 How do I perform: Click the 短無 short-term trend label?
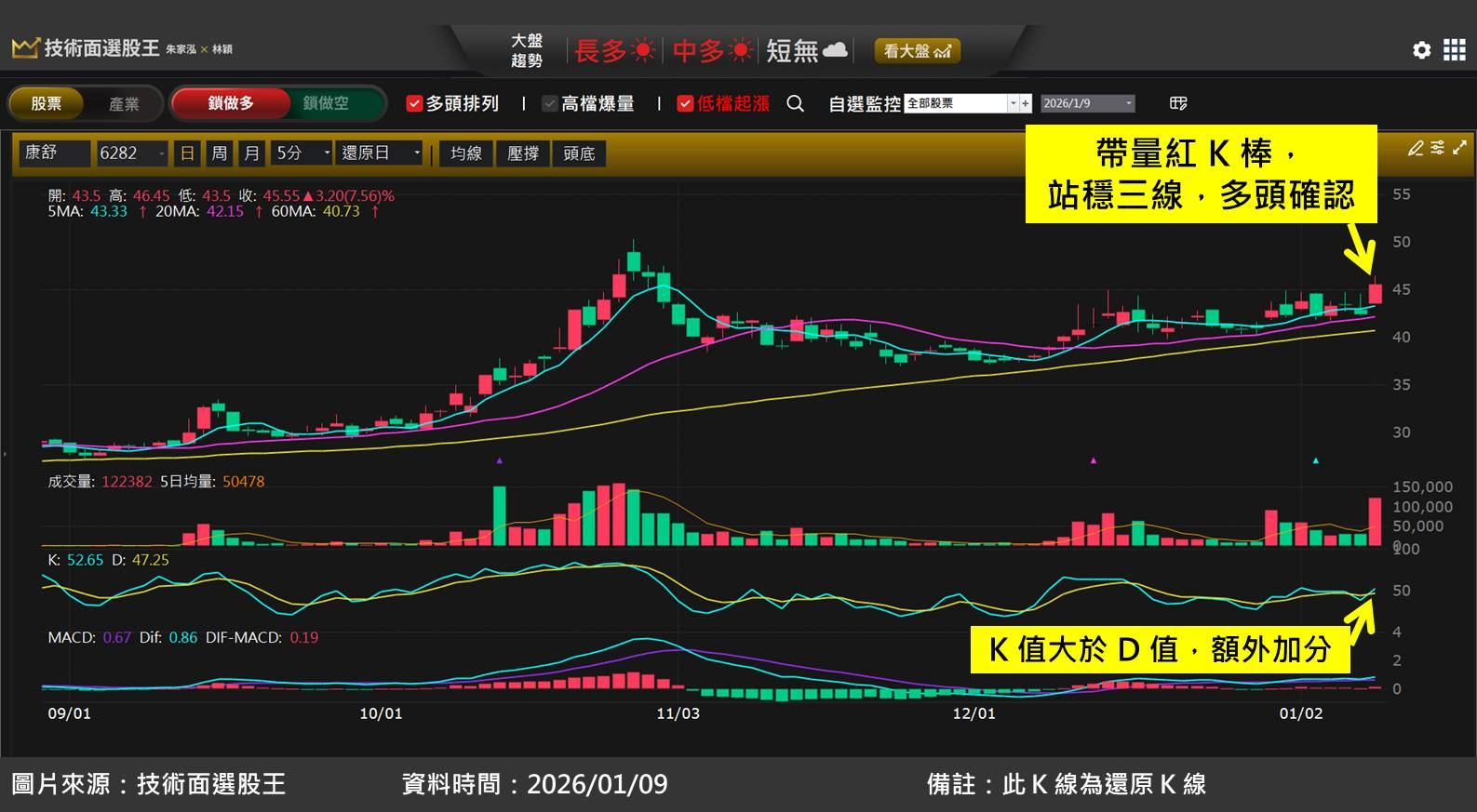coord(793,50)
